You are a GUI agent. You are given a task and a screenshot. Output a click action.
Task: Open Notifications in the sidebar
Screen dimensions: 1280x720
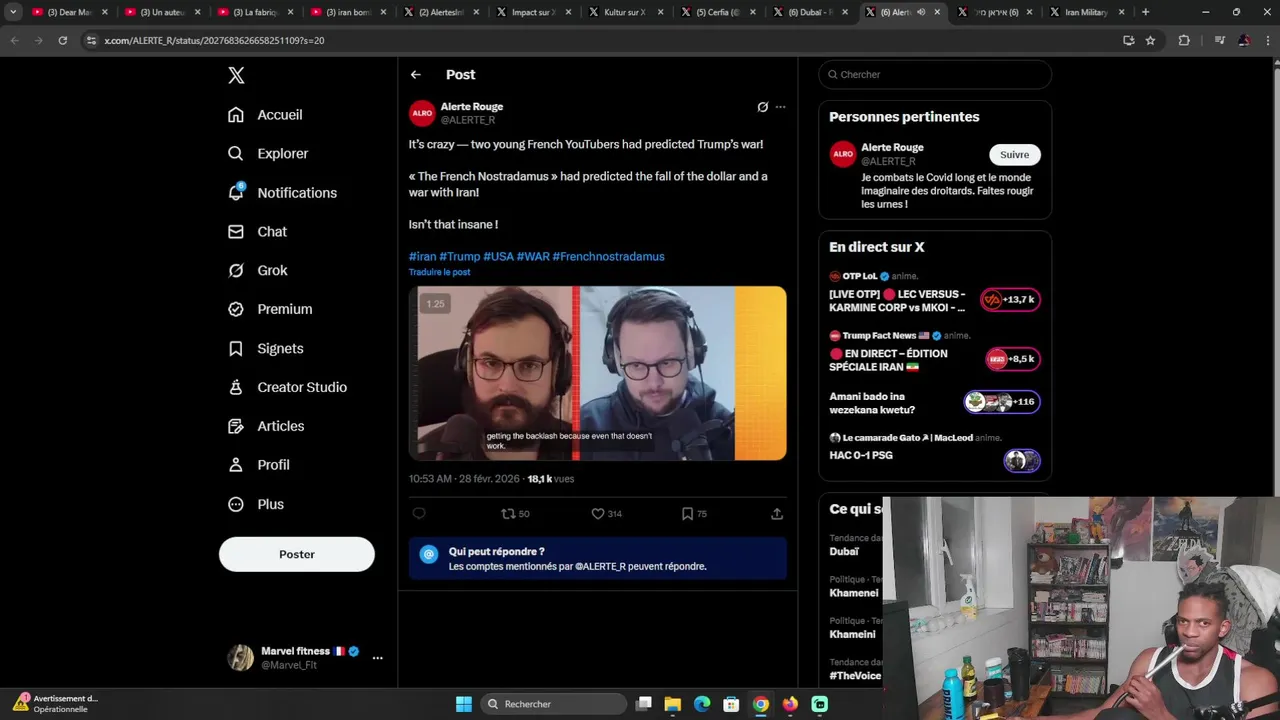pyautogui.click(x=282, y=193)
